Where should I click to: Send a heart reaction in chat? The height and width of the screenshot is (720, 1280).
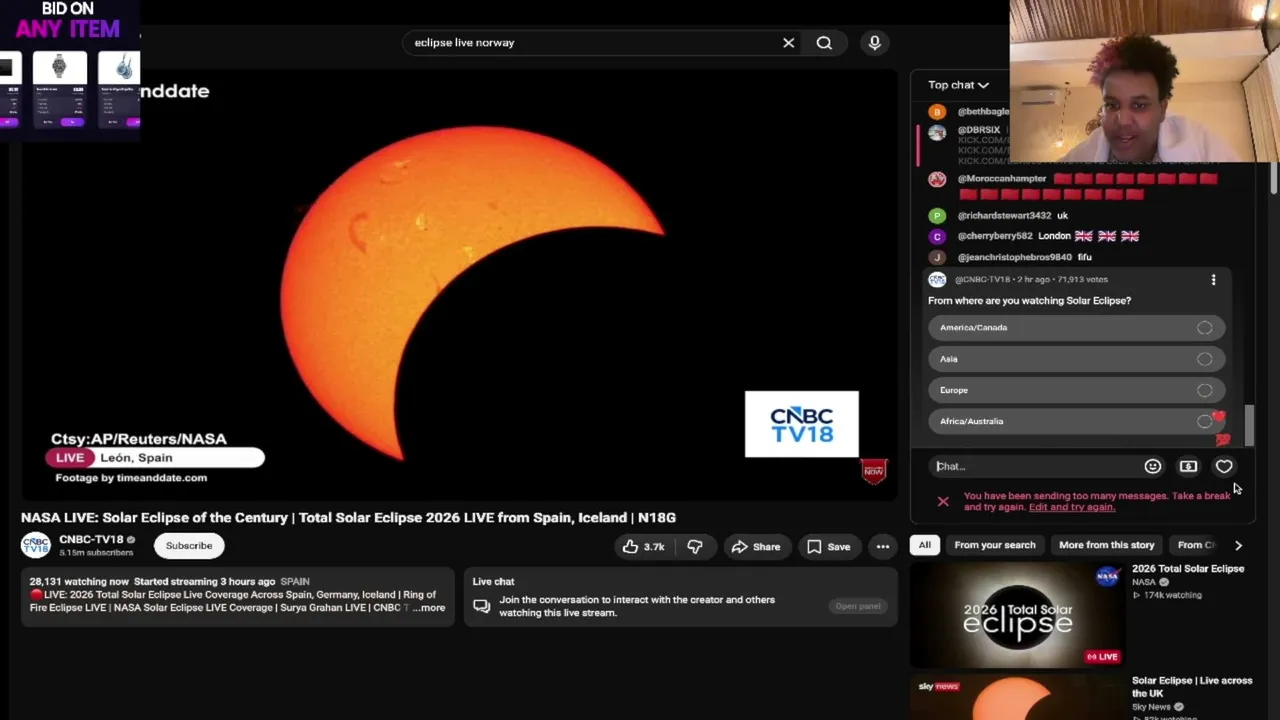(1224, 466)
